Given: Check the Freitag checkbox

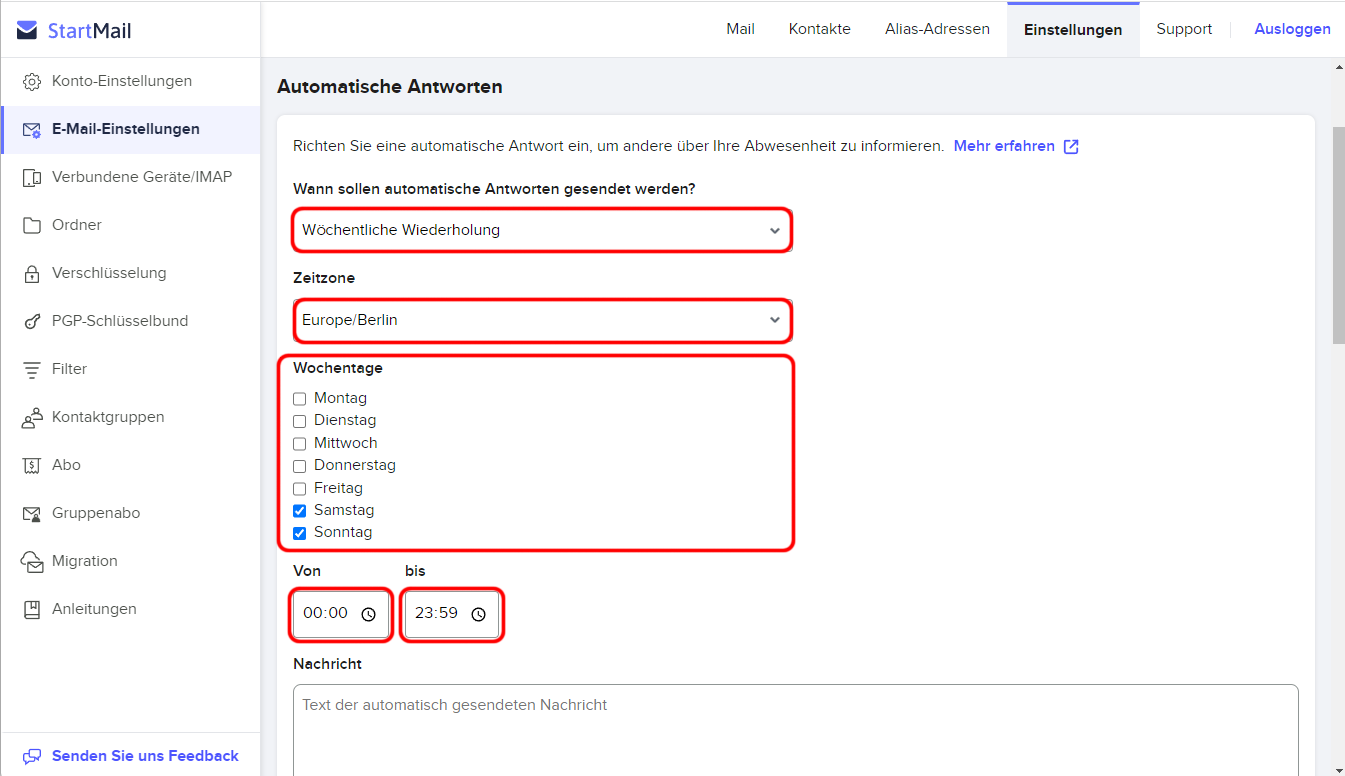Looking at the screenshot, I should point(299,489).
